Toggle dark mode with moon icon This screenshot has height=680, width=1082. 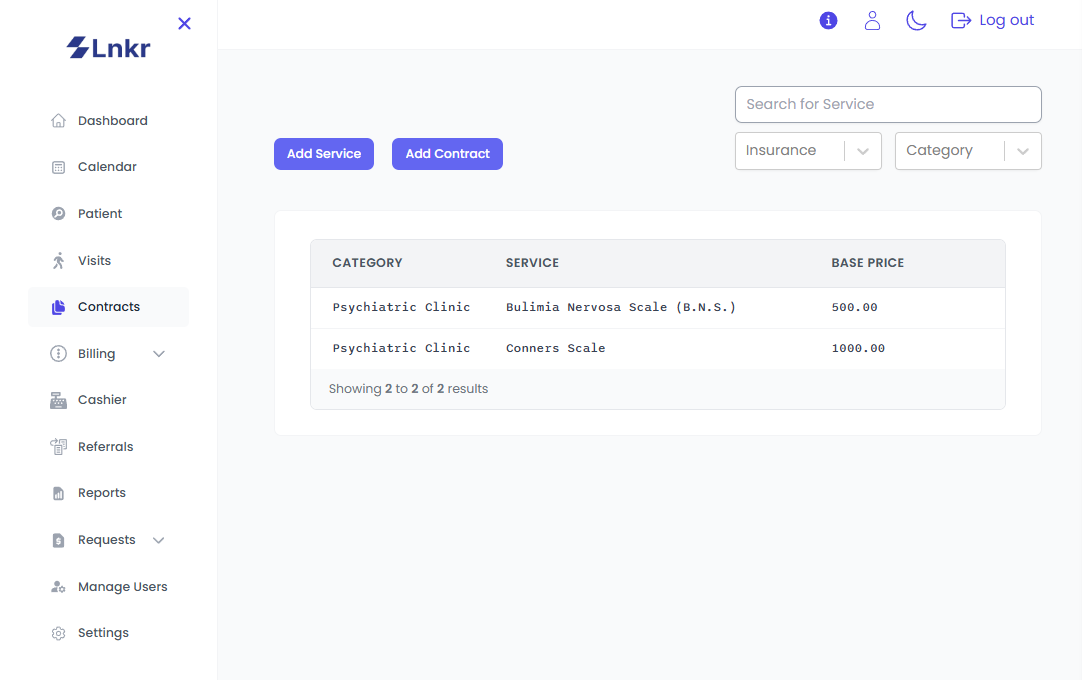coord(916,21)
